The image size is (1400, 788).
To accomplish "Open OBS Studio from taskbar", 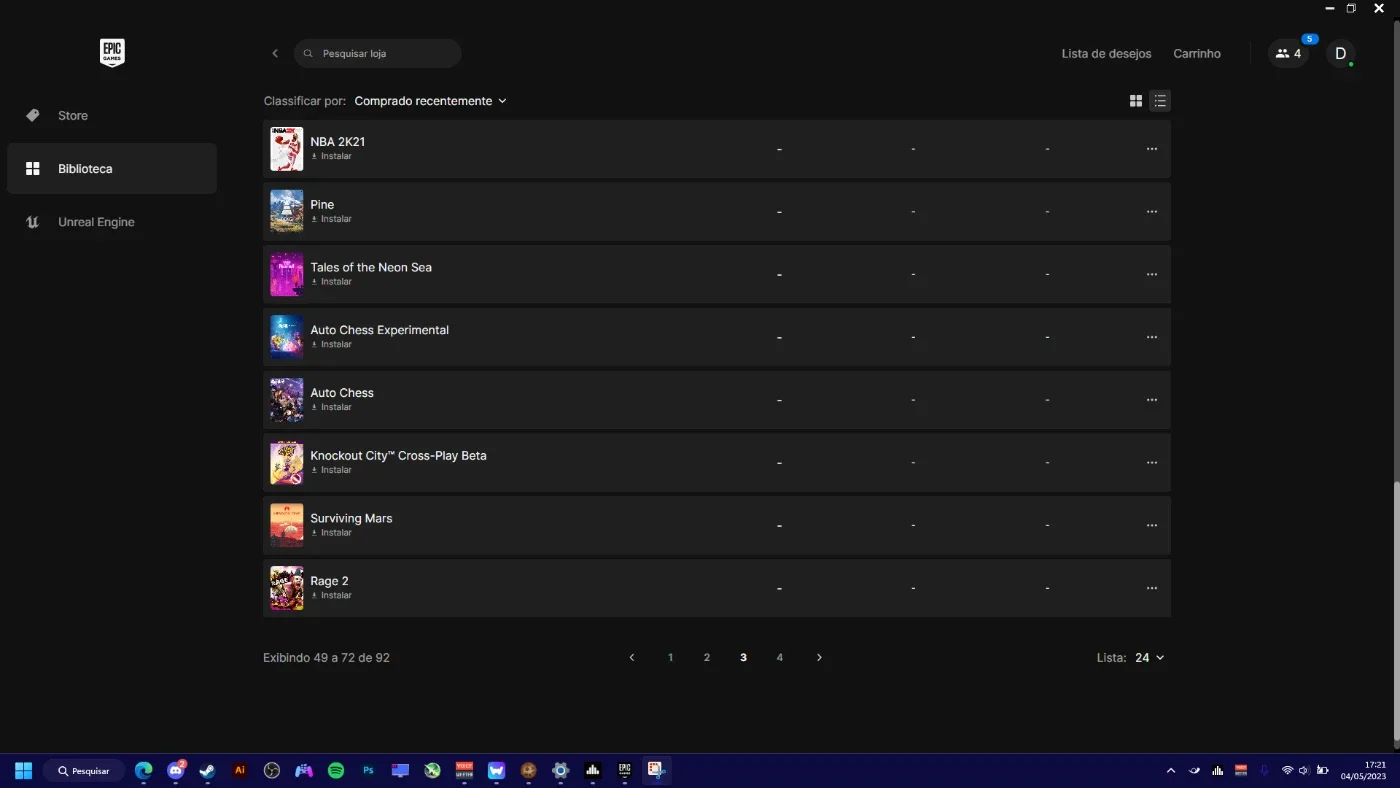I will pos(272,771).
